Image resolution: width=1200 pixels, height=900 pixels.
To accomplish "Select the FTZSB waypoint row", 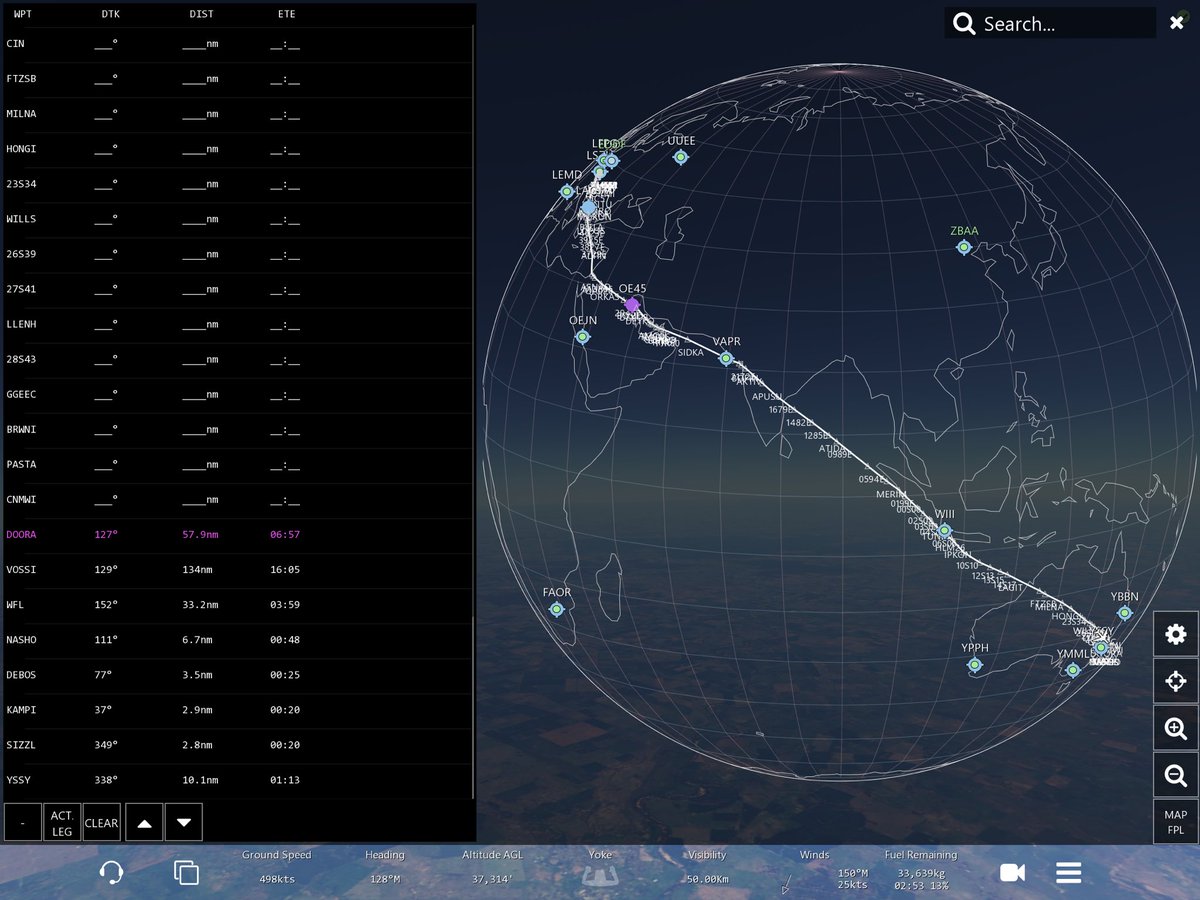I will click(236, 79).
